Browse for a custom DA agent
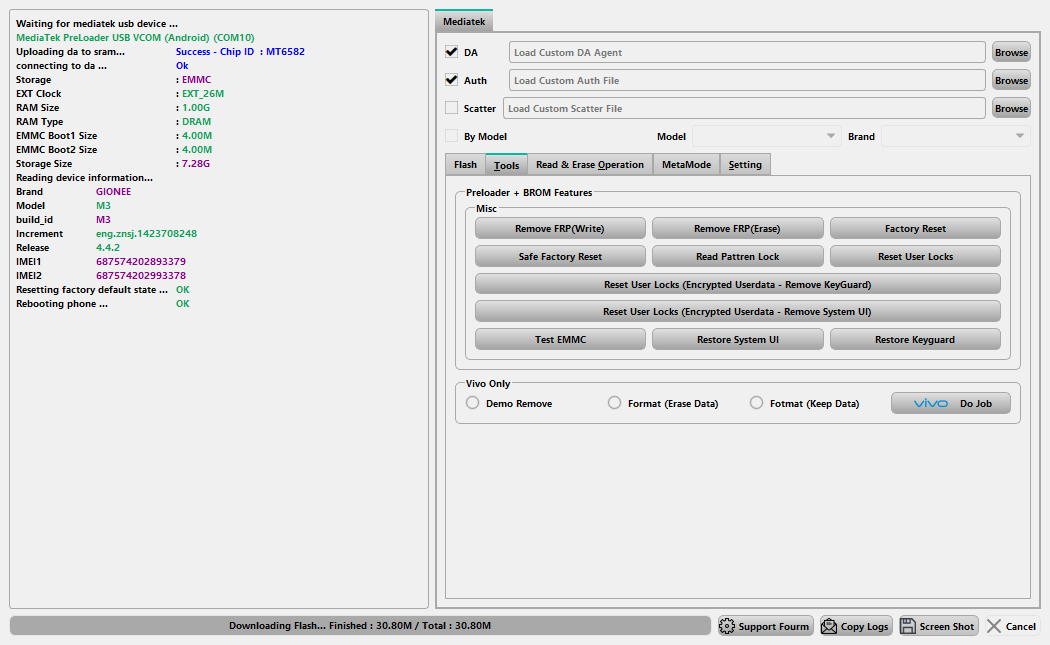1050x645 pixels. coord(1011,52)
